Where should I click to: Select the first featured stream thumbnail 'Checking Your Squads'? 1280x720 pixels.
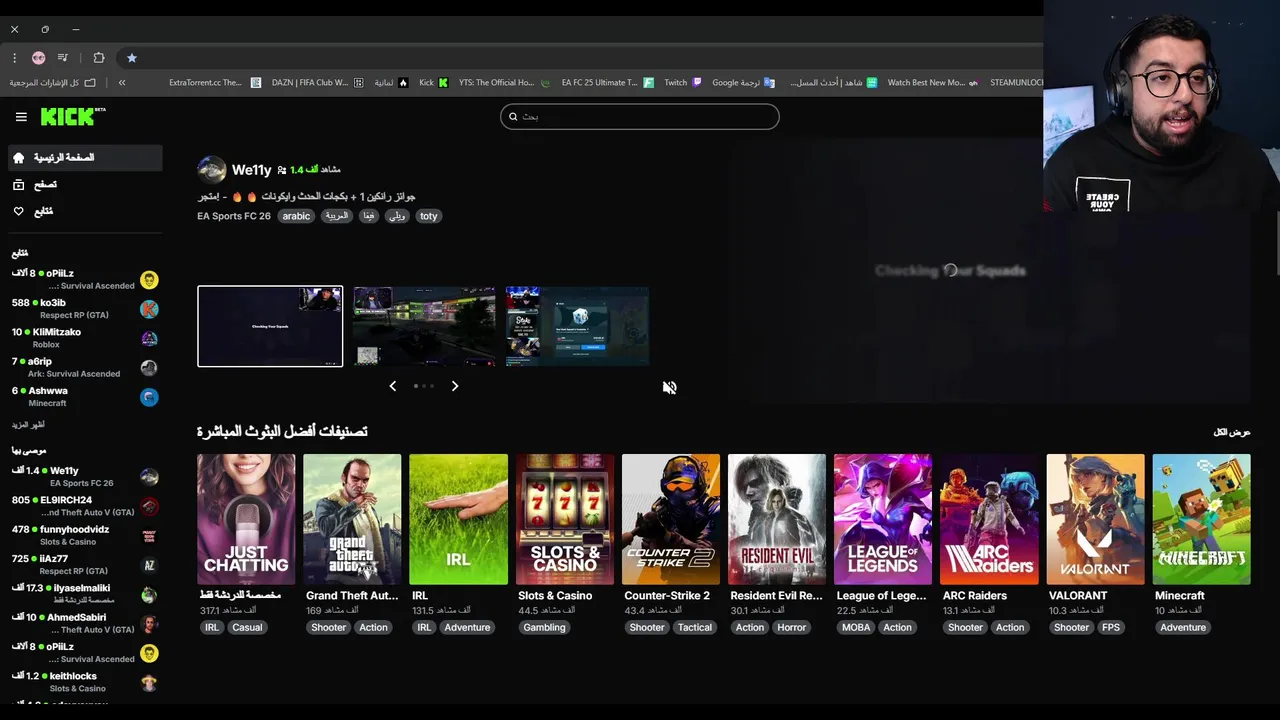click(x=270, y=326)
